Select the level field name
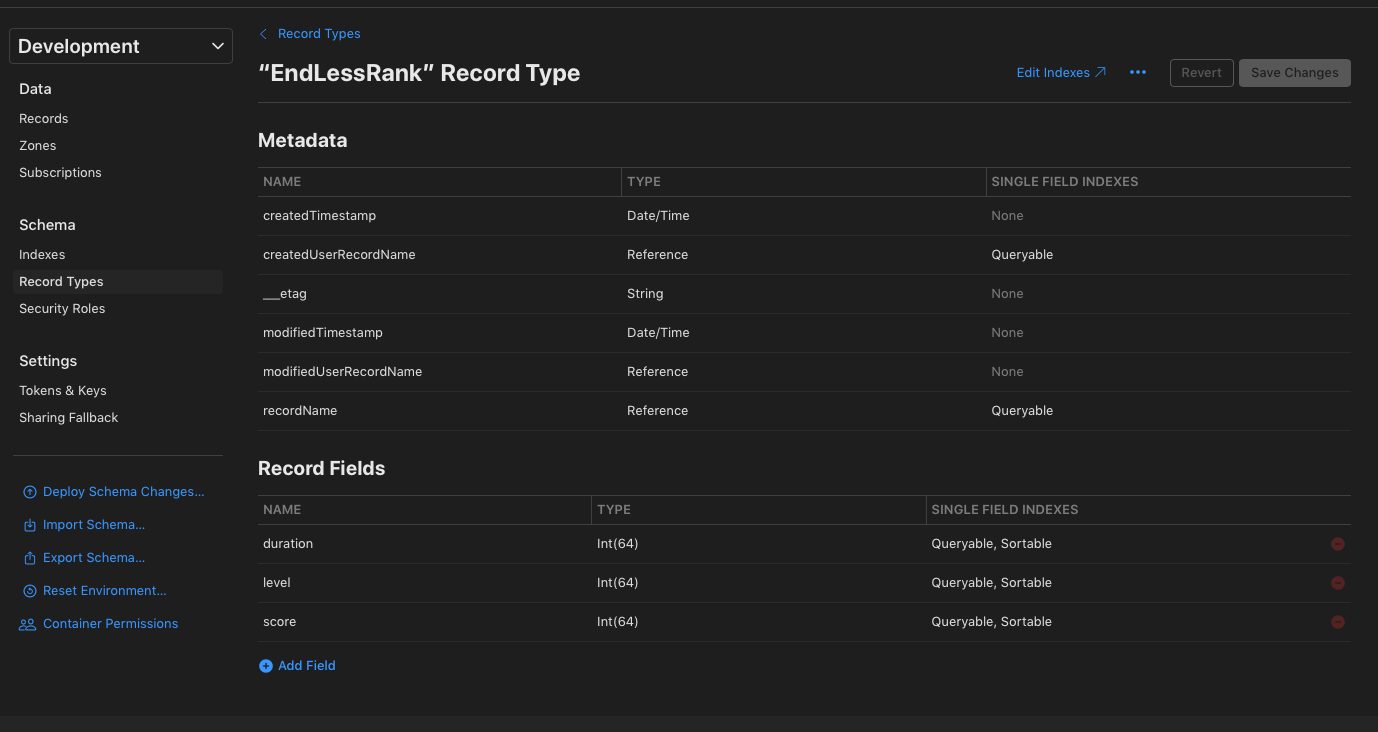1378x732 pixels. point(277,583)
